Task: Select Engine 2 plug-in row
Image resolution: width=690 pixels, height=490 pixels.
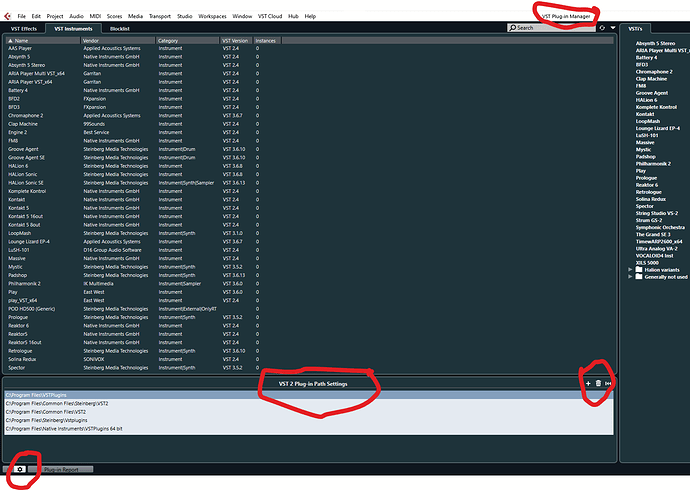Action: pos(18,132)
